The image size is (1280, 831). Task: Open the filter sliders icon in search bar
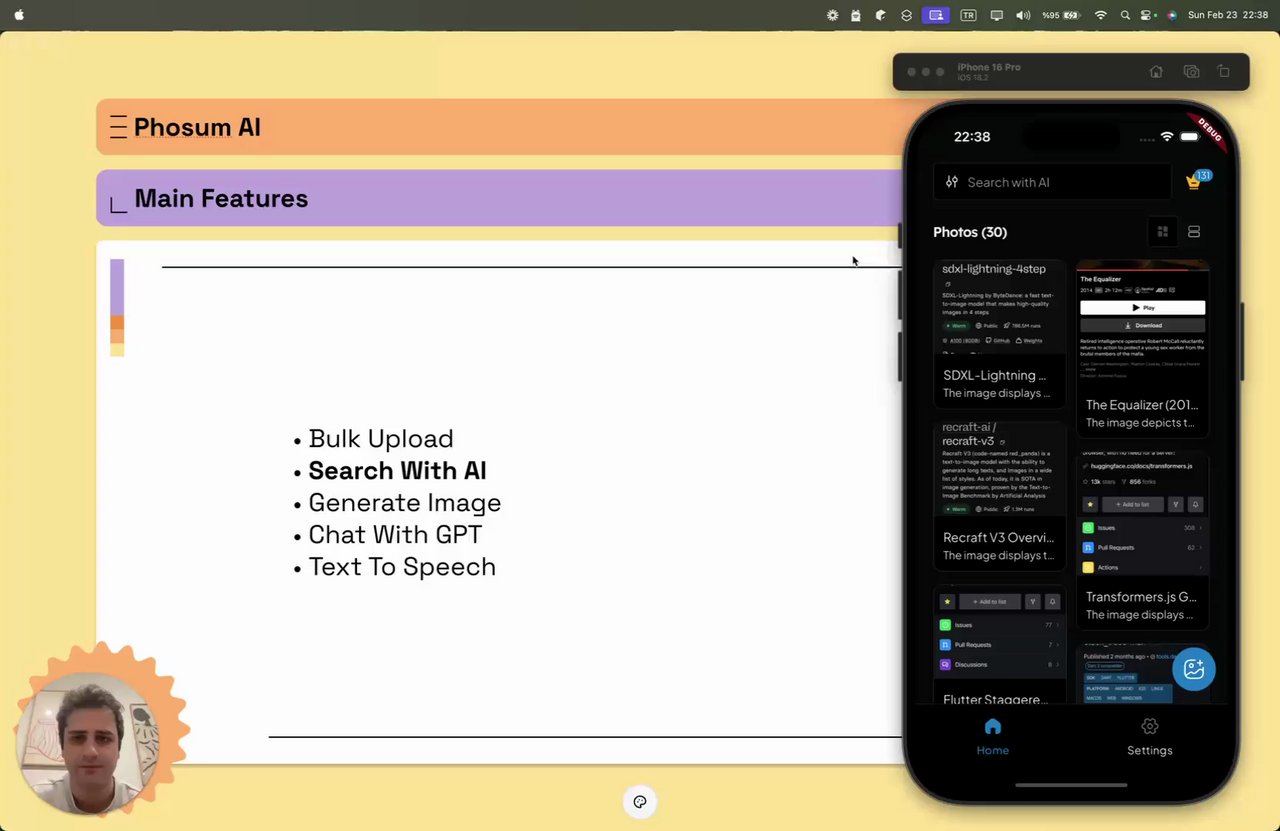pyautogui.click(x=952, y=182)
